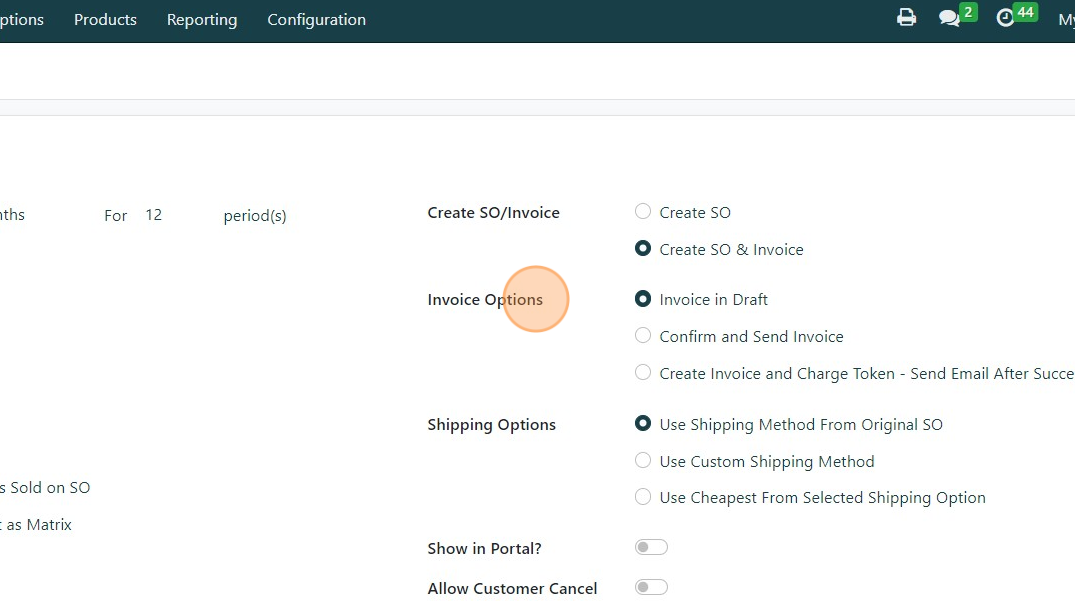Click the printer icon in top bar
This screenshot has height=601, width=1075.
point(906,18)
